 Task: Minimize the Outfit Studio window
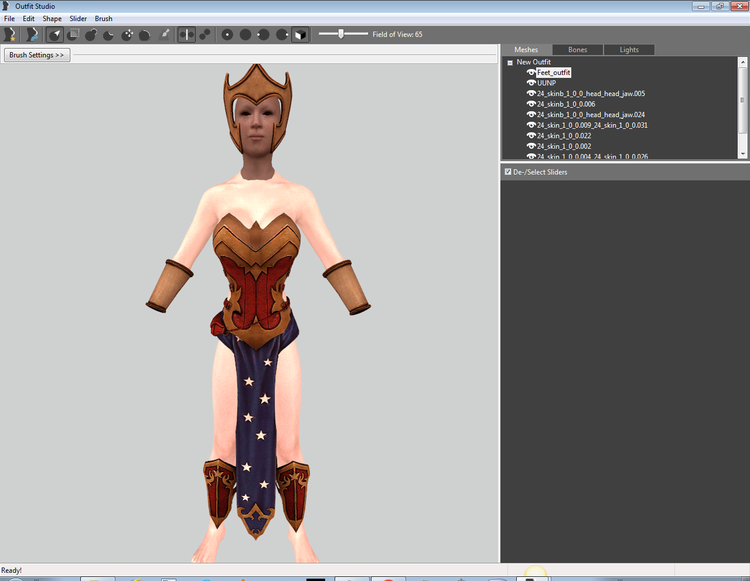click(x=701, y=6)
